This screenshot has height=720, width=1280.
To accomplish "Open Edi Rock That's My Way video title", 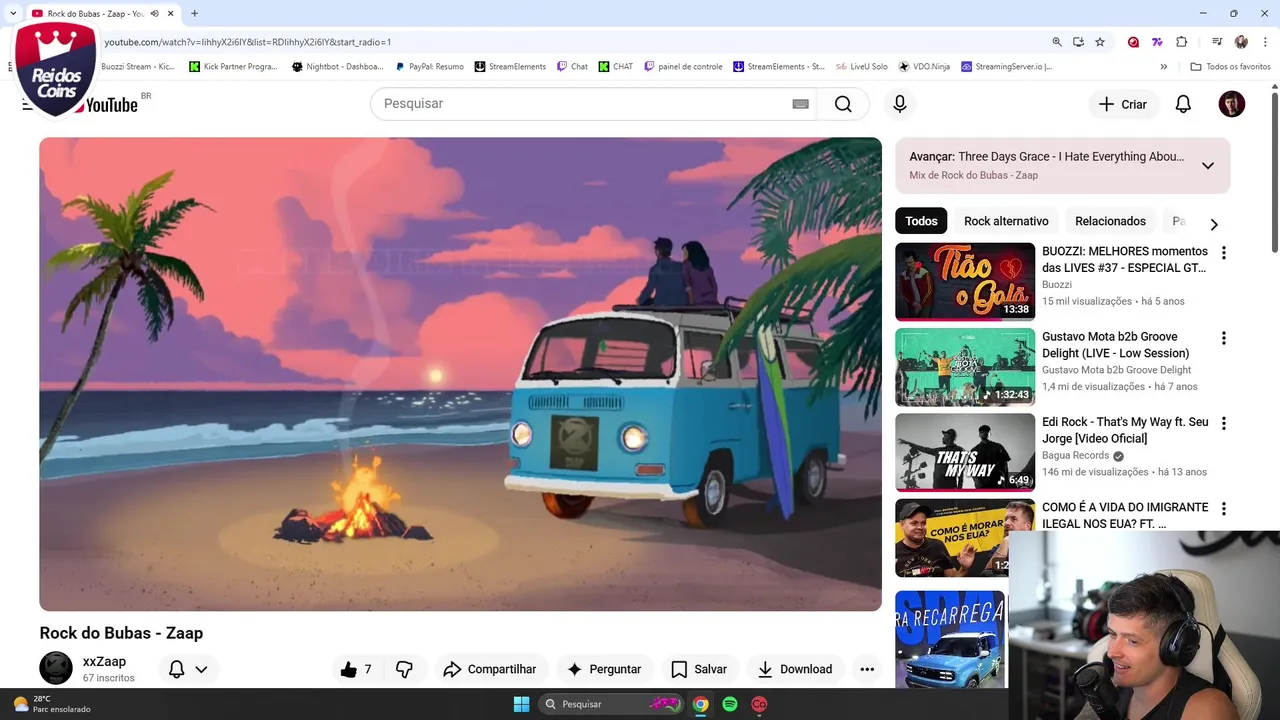I will (x=1125, y=430).
